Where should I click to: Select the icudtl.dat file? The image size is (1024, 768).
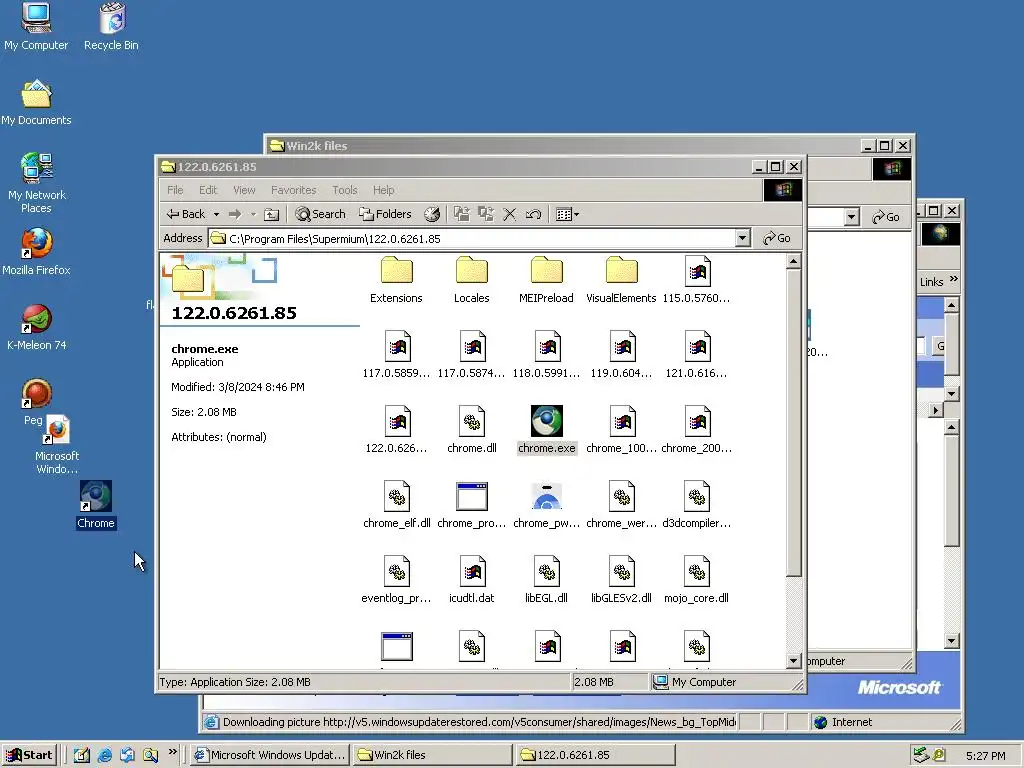tap(472, 581)
